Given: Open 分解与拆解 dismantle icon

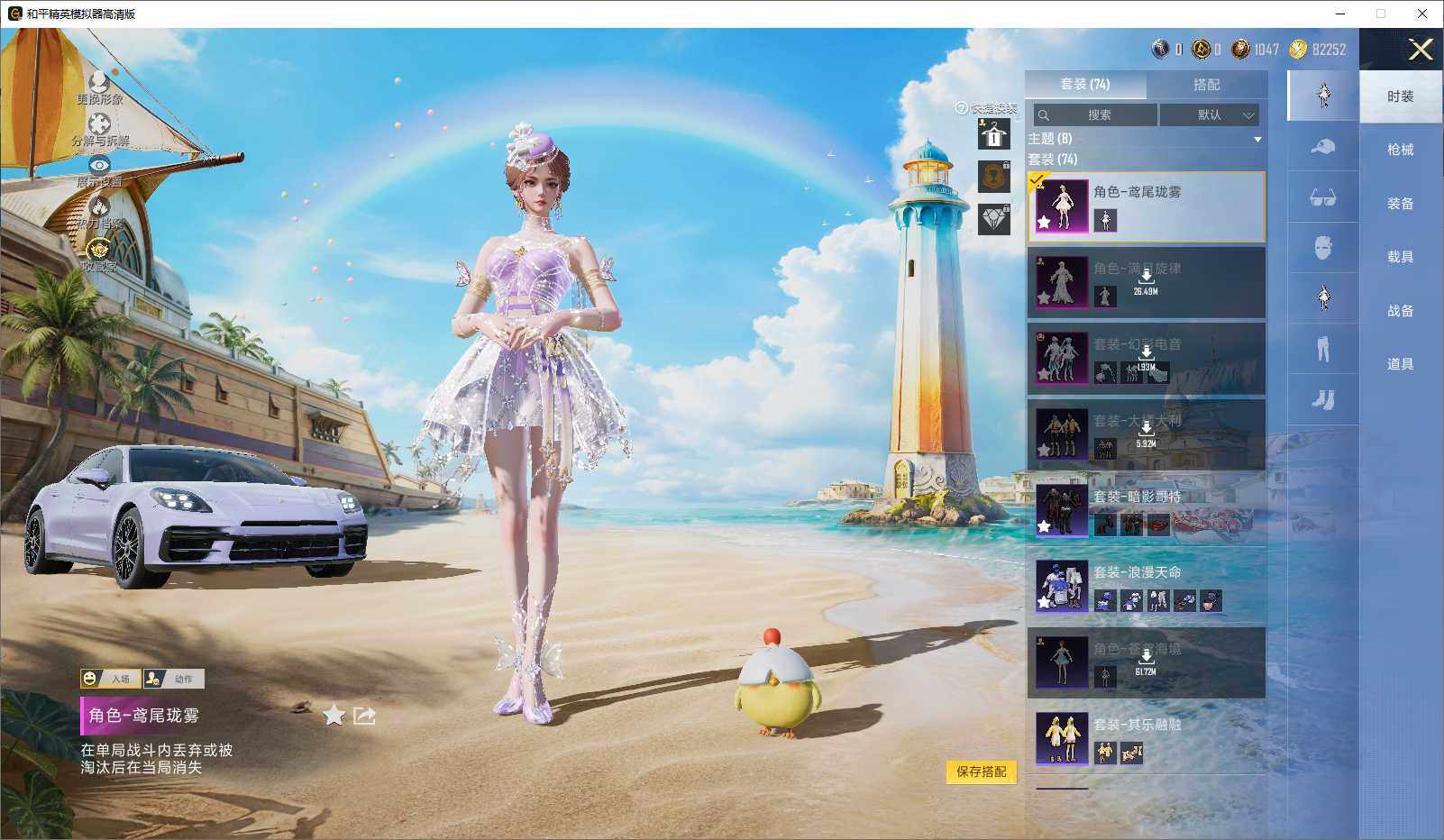Looking at the screenshot, I should click(x=99, y=123).
